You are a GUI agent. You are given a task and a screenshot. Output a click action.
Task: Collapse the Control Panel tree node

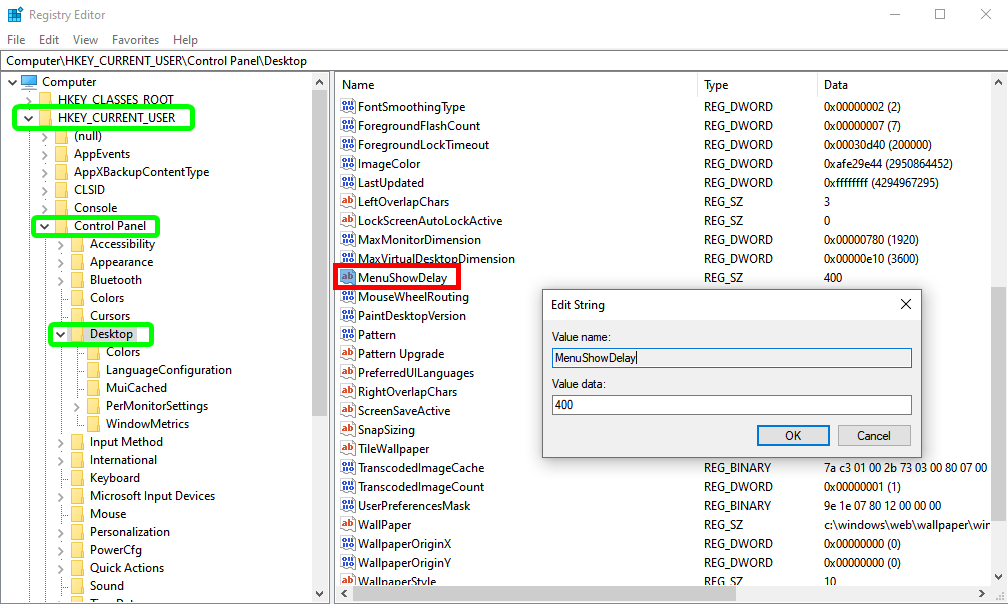coord(44,227)
